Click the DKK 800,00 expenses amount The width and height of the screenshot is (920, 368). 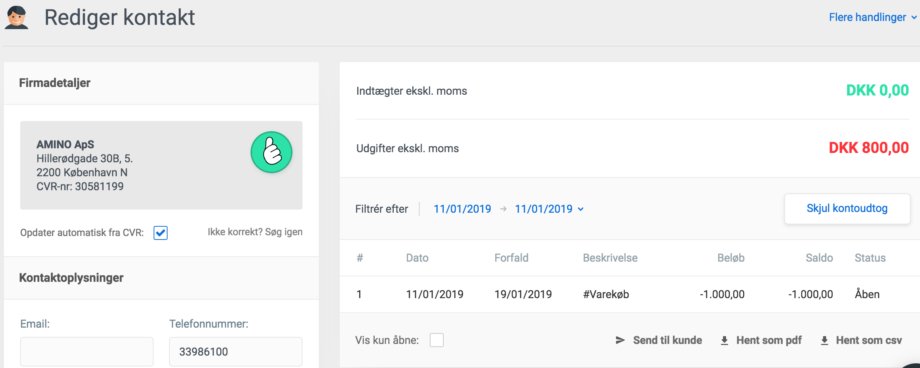pyautogui.click(x=869, y=148)
